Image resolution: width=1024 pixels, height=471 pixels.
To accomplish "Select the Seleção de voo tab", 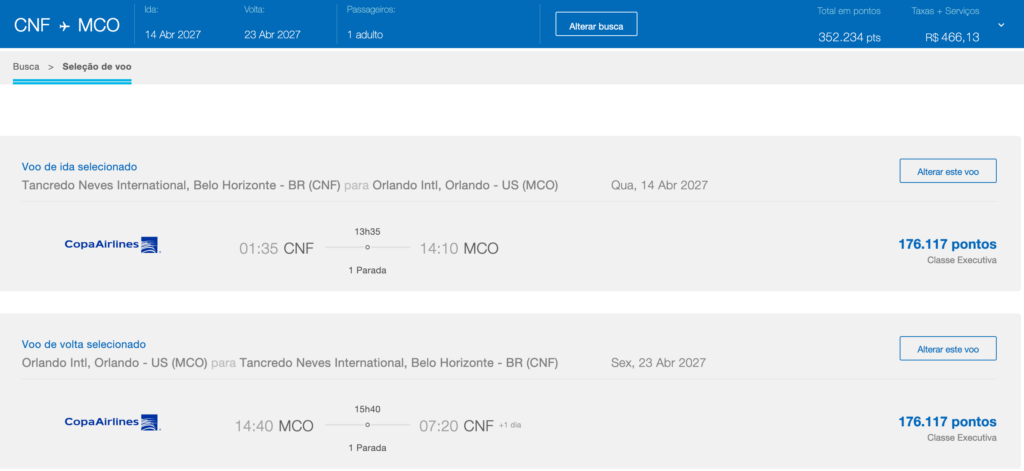I will pyautogui.click(x=97, y=67).
